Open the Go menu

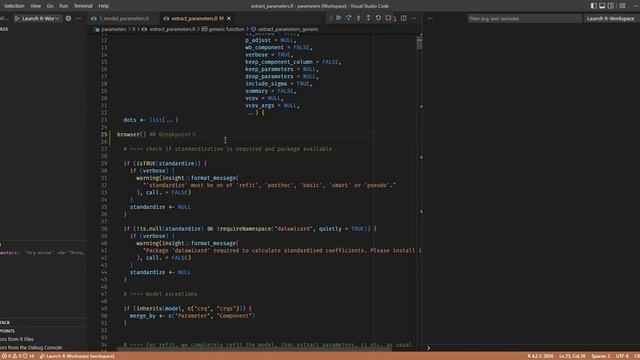pos(50,6)
